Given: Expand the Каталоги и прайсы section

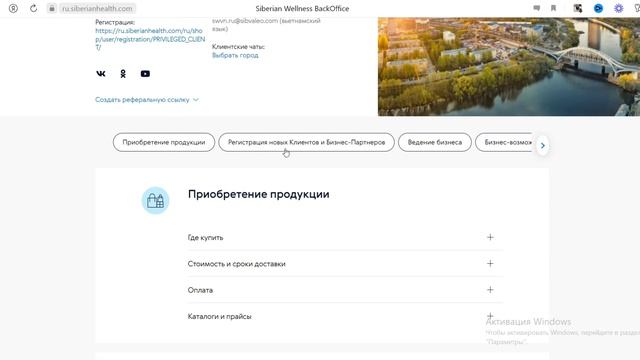Looking at the screenshot, I should click(x=345, y=316).
